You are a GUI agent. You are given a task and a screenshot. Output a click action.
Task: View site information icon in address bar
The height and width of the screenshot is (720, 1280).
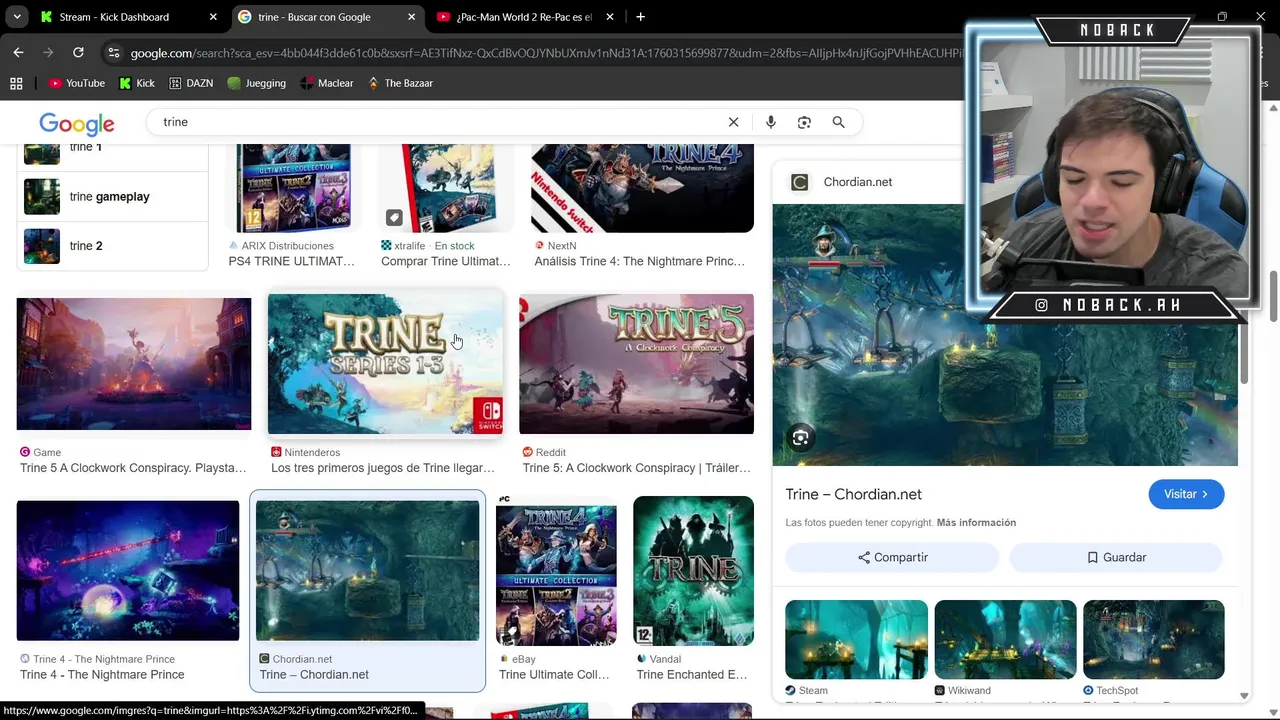coord(113,53)
